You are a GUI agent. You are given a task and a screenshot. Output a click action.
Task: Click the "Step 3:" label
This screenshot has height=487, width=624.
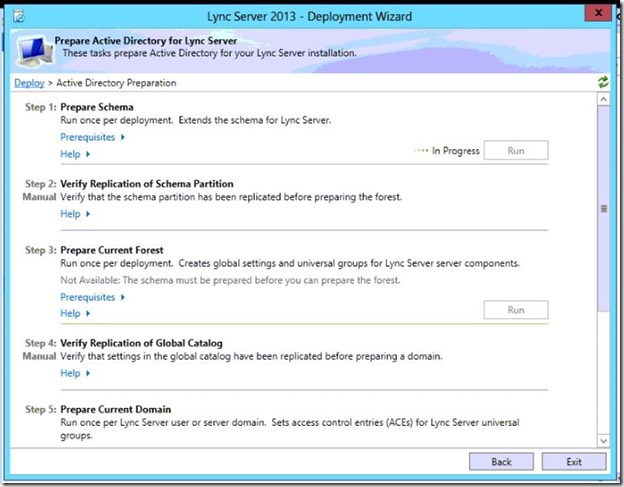pyautogui.click(x=41, y=250)
